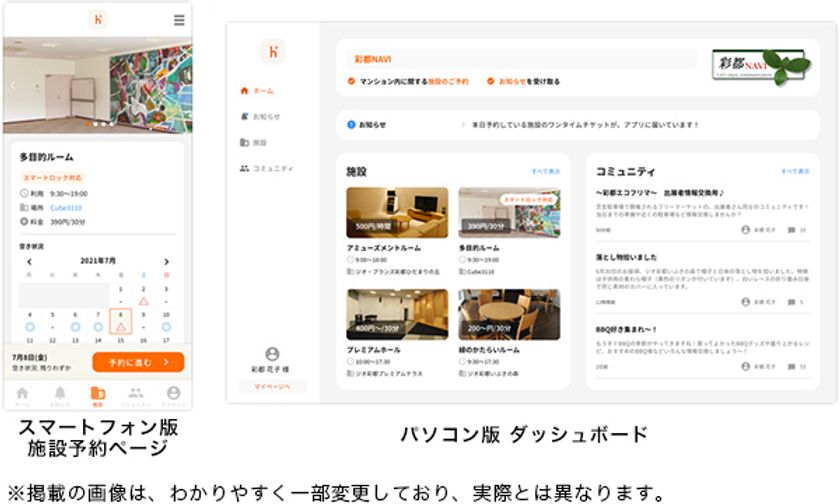The image size is (840, 504).
Task: Tap the Cube3110 location link
Action: pos(66,208)
